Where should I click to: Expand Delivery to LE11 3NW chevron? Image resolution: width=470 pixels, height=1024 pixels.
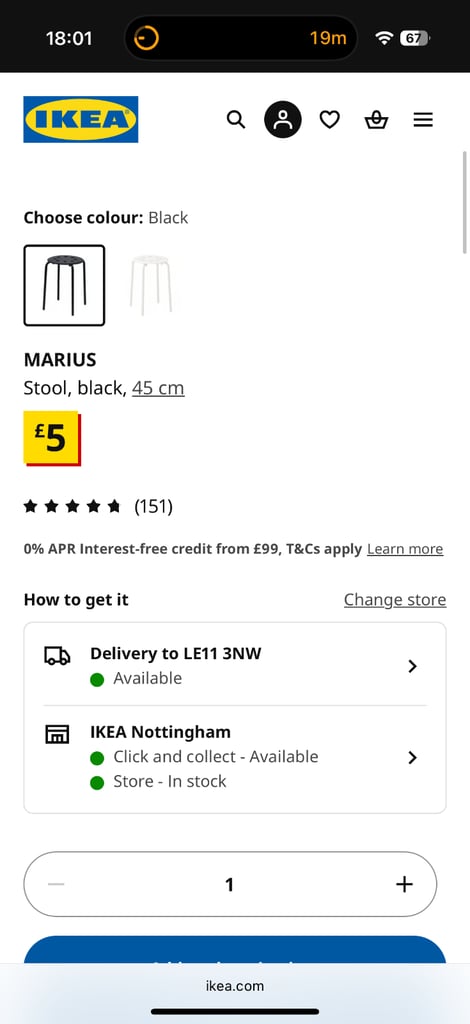pos(412,666)
